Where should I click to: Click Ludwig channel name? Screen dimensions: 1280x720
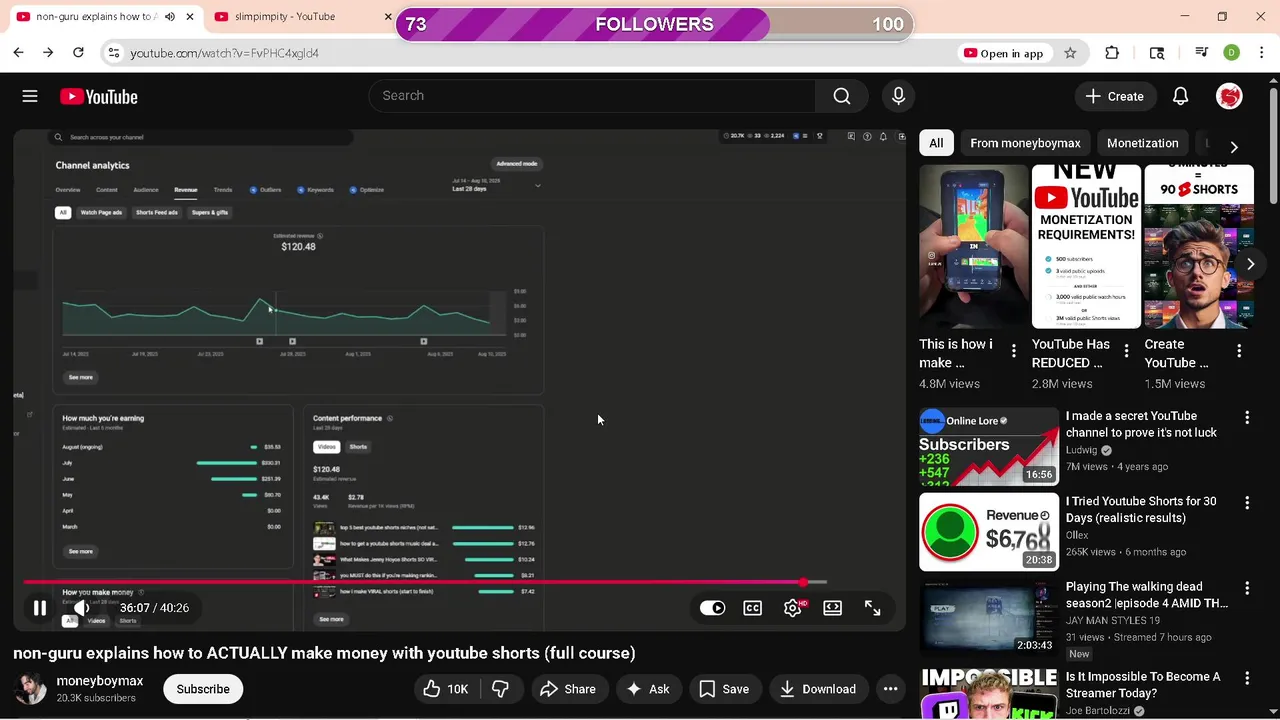(x=1081, y=450)
